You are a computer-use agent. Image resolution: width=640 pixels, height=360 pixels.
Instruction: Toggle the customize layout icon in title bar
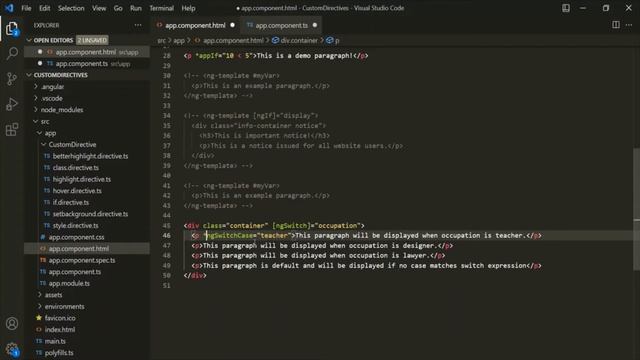click(x=566, y=8)
